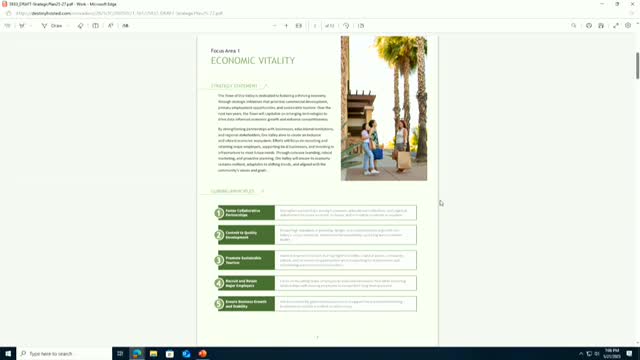Expand the Highlight color dropdown arrow
This screenshot has height=360, width=640.
(x=31, y=26)
